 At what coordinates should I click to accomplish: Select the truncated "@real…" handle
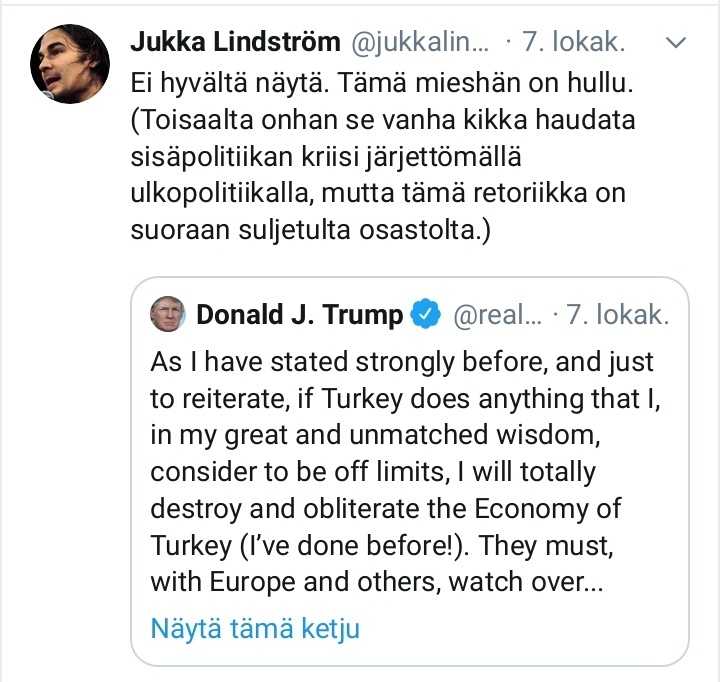498,315
